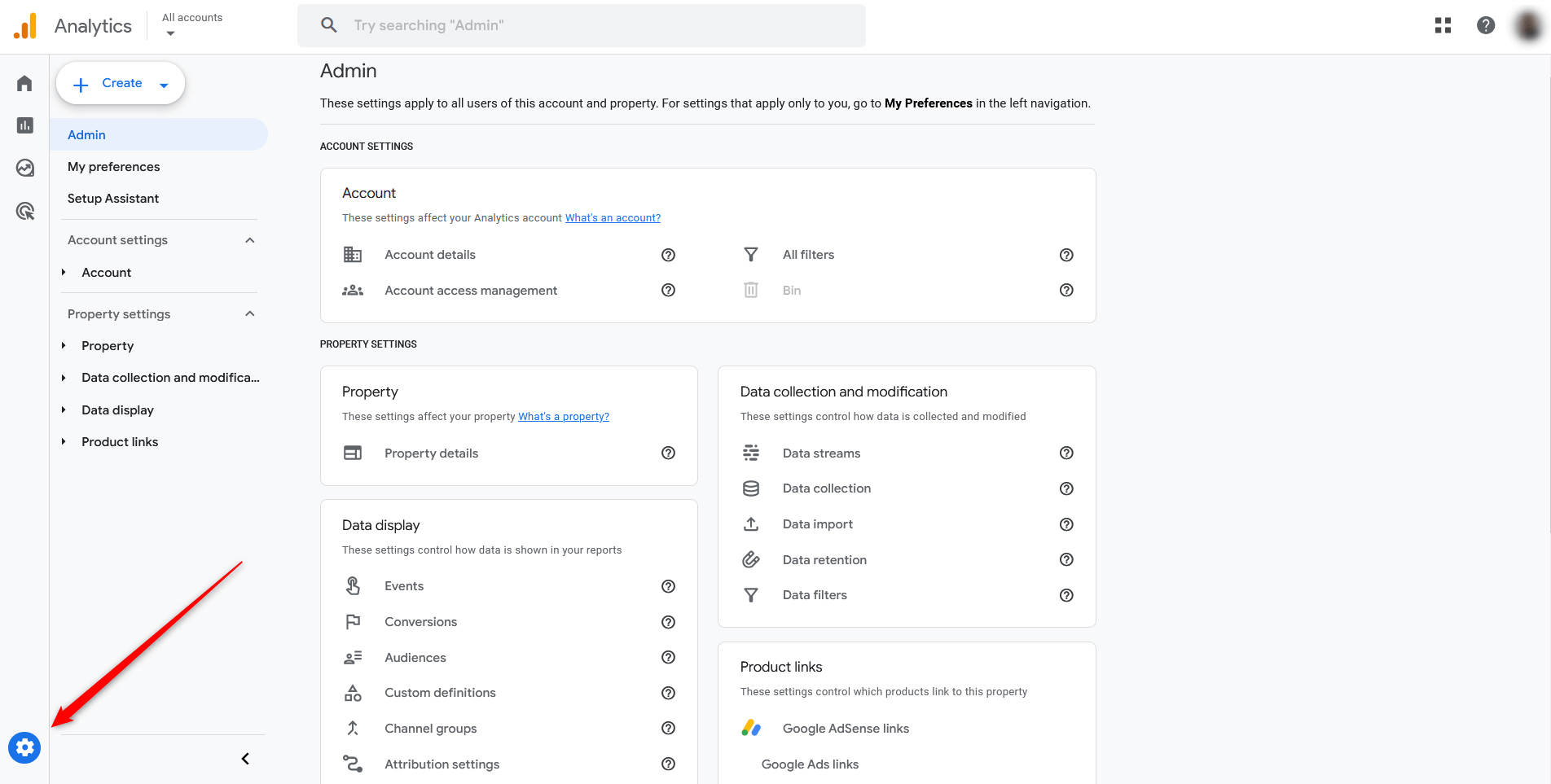Viewport: 1551px width, 784px height.
Task: Expand the Create button dropdown arrow
Action: pyautogui.click(x=165, y=83)
